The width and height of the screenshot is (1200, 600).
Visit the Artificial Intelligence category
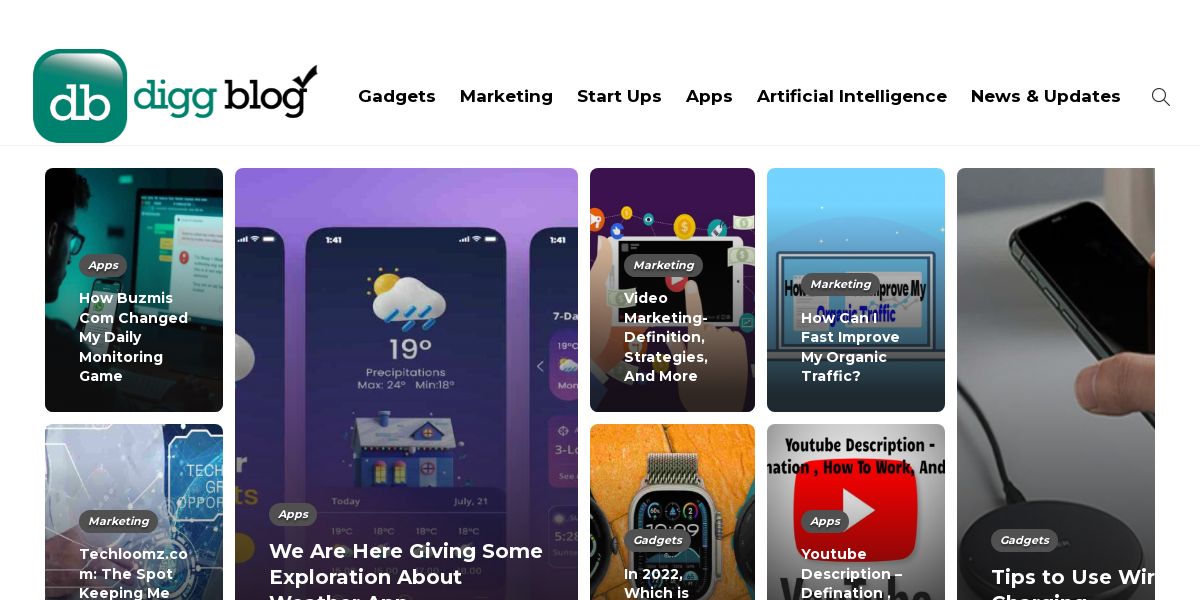(x=852, y=96)
